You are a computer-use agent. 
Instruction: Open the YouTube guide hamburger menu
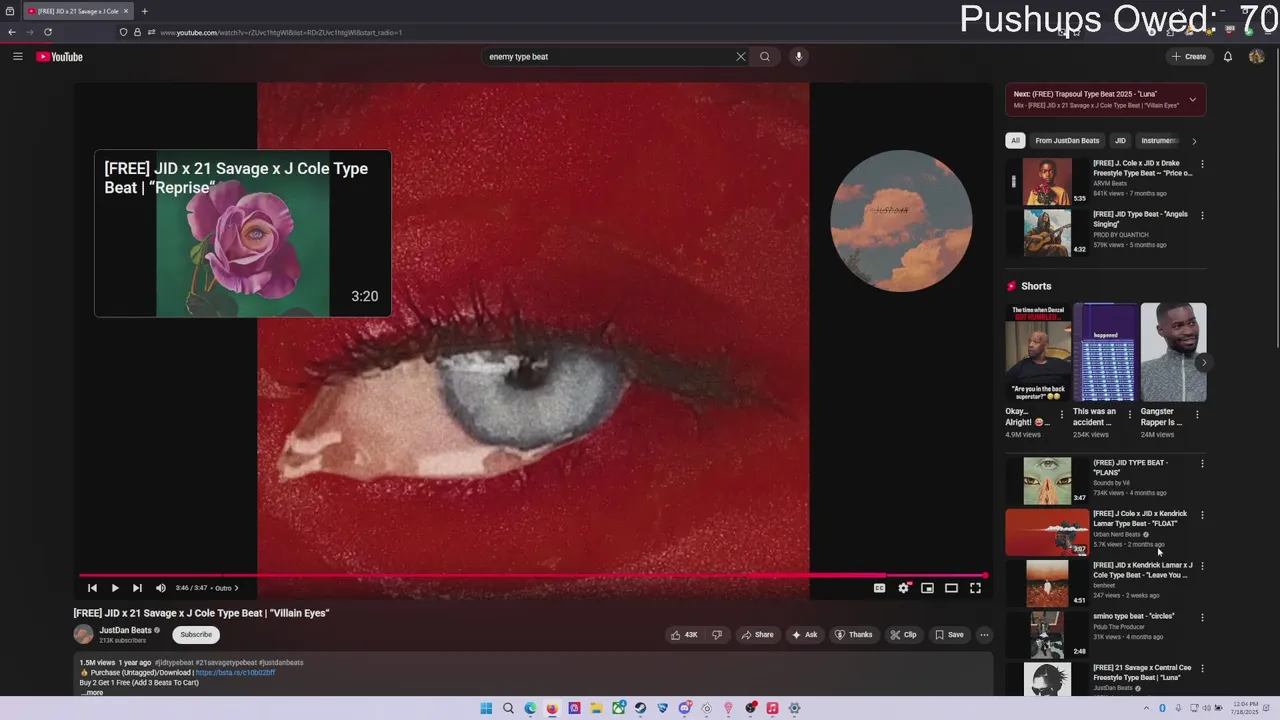point(17,57)
